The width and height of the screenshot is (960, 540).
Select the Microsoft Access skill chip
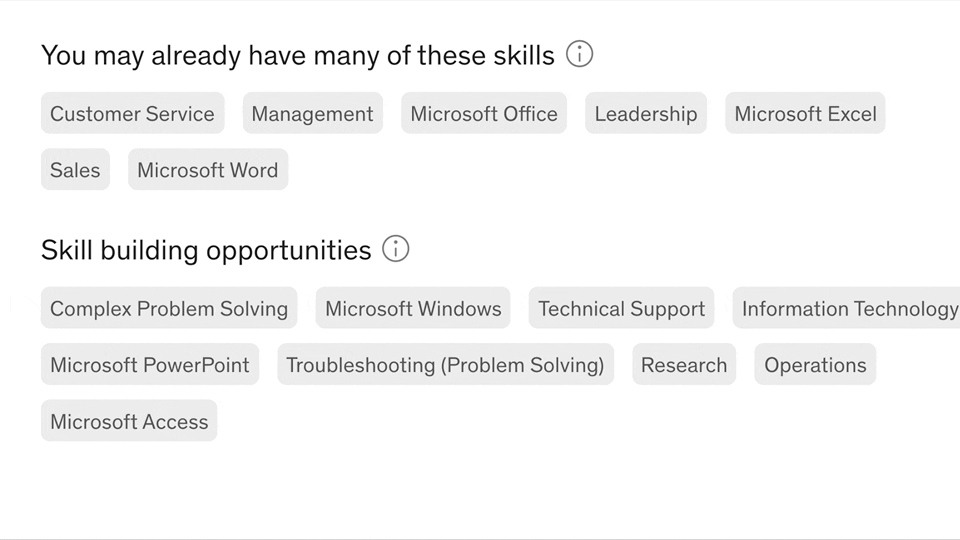click(x=129, y=422)
